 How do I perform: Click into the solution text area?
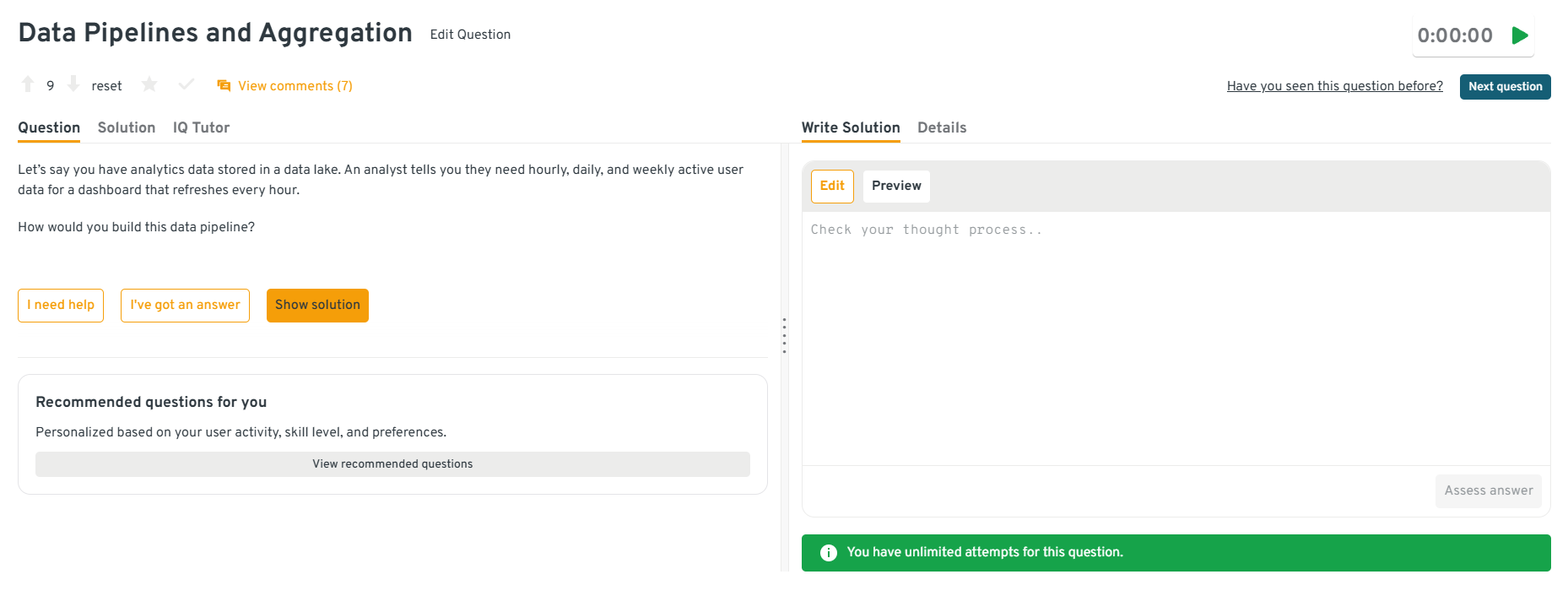pyautogui.click(x=1176, y=338)
